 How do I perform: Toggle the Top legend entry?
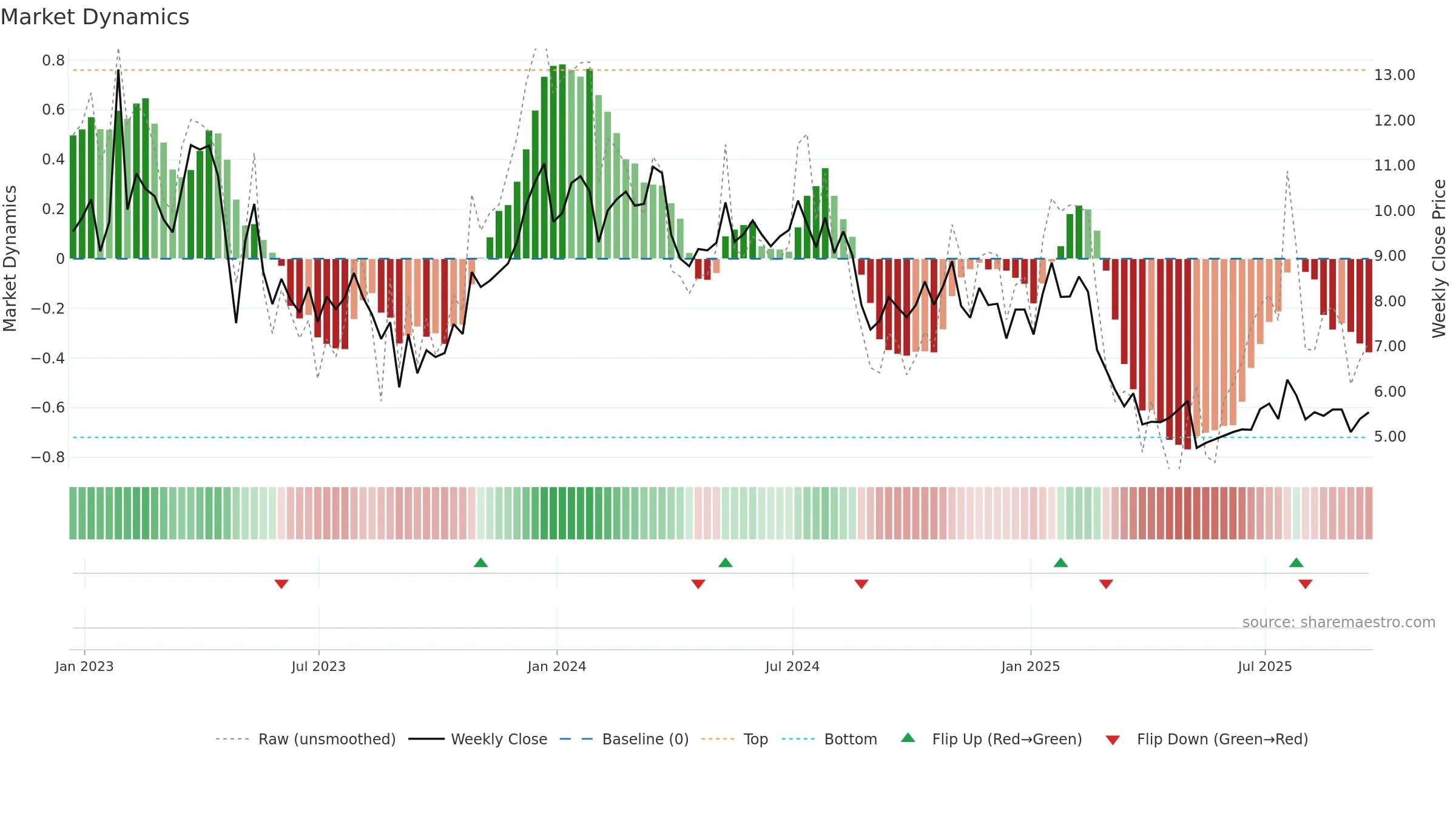[734, 739]
